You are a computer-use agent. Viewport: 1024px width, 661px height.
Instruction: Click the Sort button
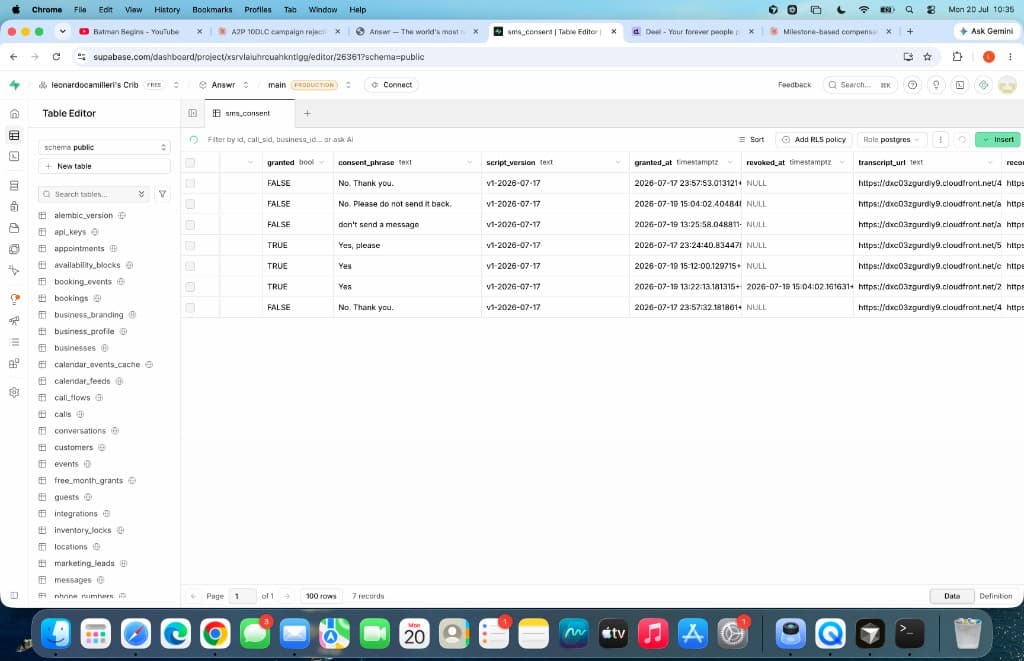[x=751, y=139]
